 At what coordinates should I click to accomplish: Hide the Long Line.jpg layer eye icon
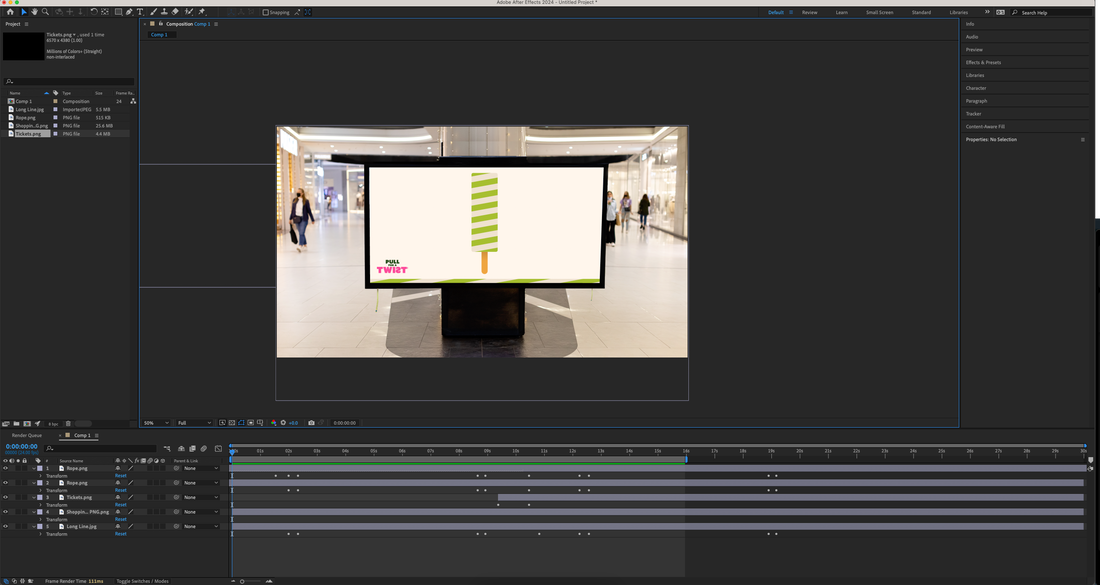pos(6,526)
